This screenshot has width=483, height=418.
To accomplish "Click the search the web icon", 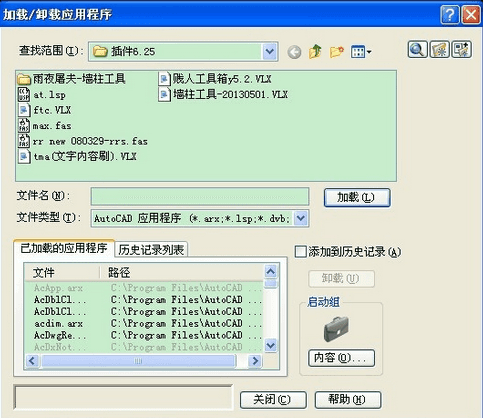I will pyautogui.click(x=417, y=50).
